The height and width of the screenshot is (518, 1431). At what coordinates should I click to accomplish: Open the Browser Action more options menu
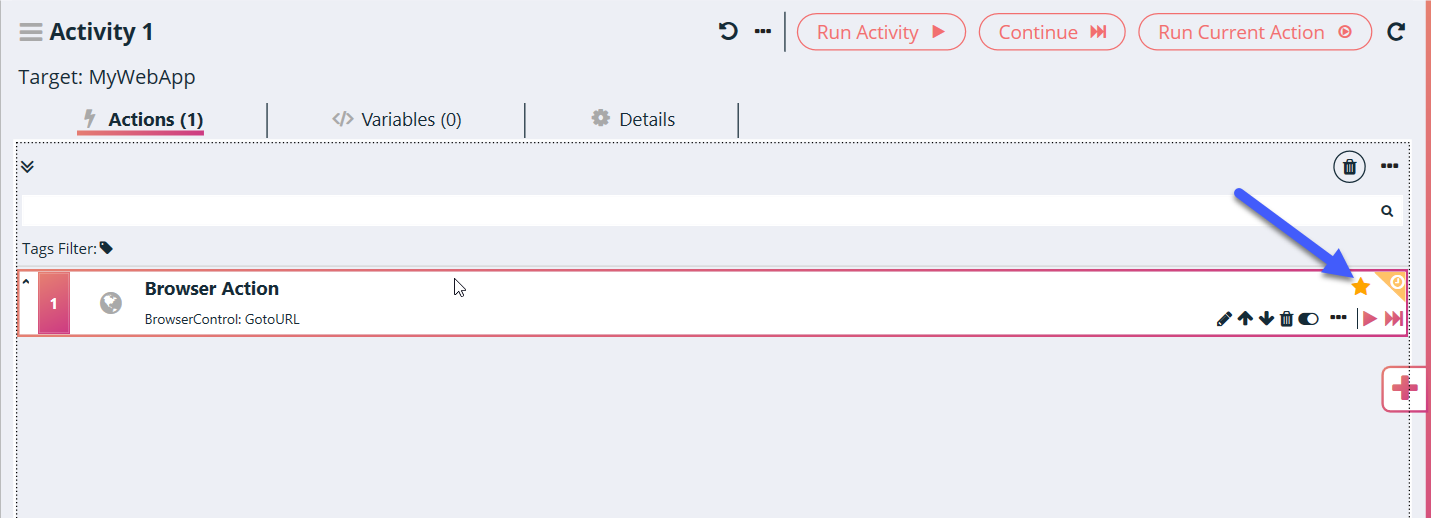coord(1338,318)
